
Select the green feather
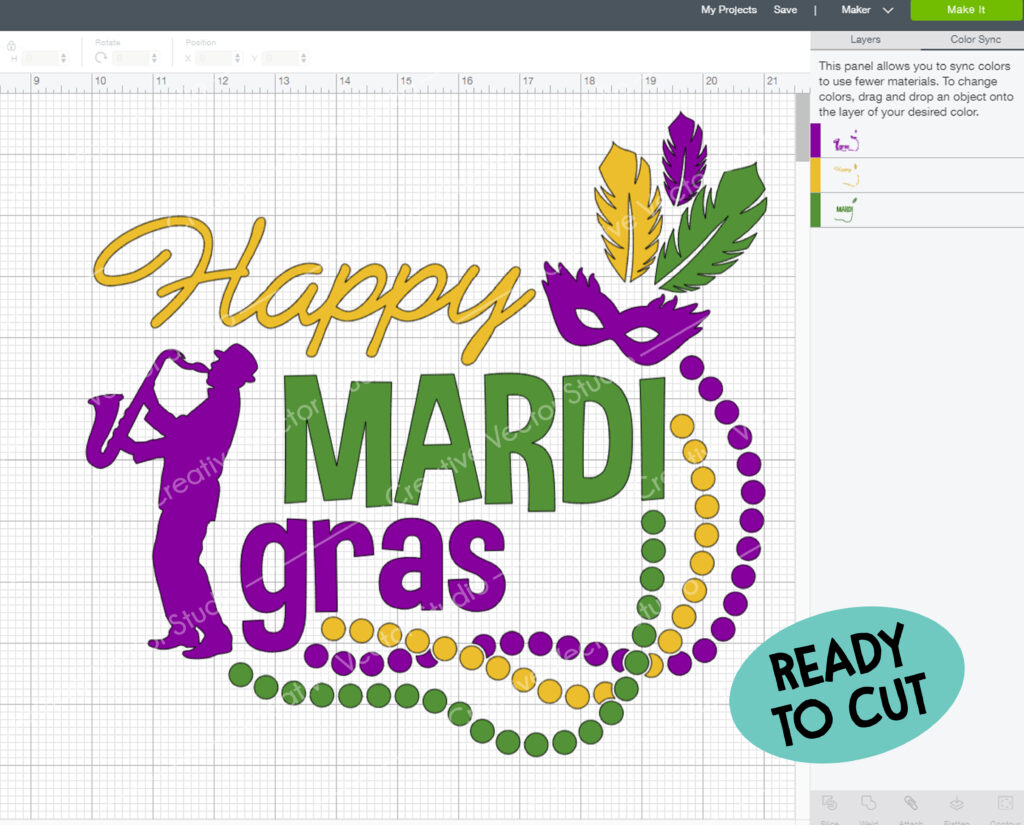712,227
